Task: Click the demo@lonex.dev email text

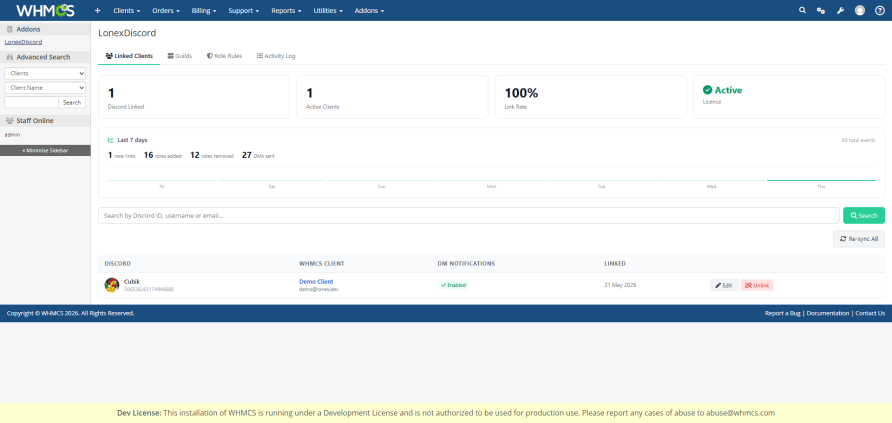Action: [x=319, y=289]
